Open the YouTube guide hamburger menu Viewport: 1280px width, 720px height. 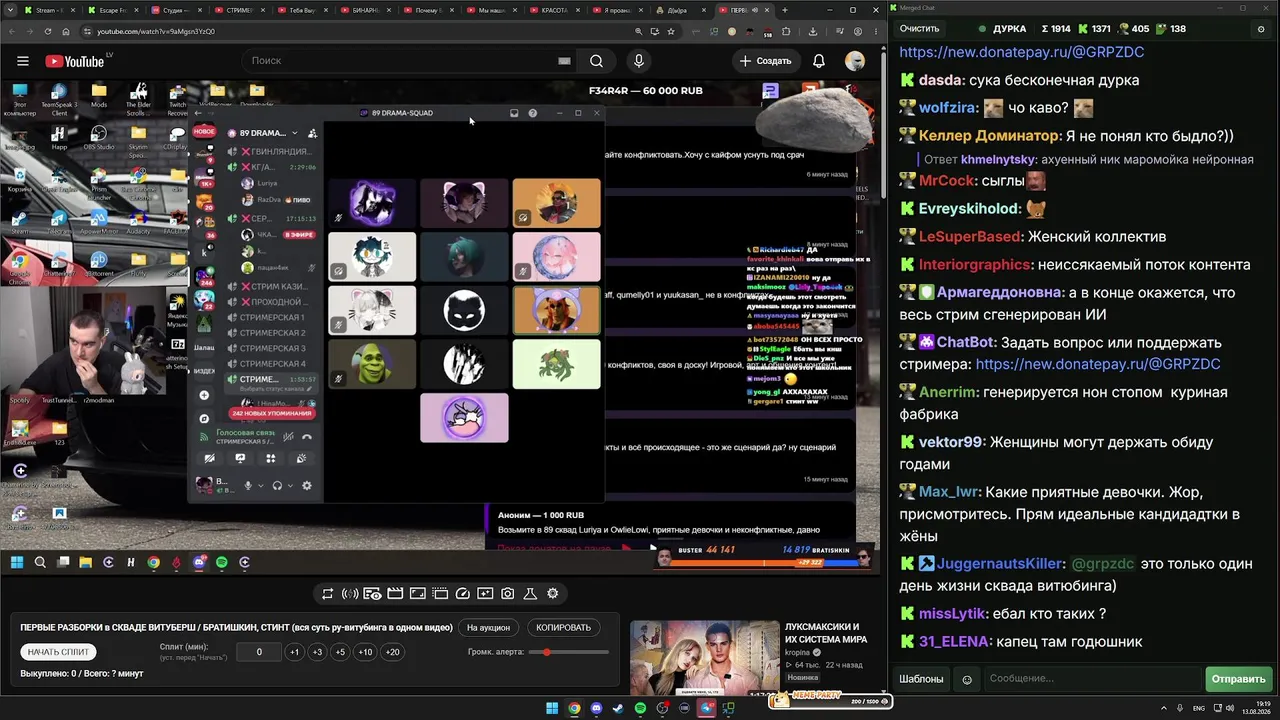point(23,61)
